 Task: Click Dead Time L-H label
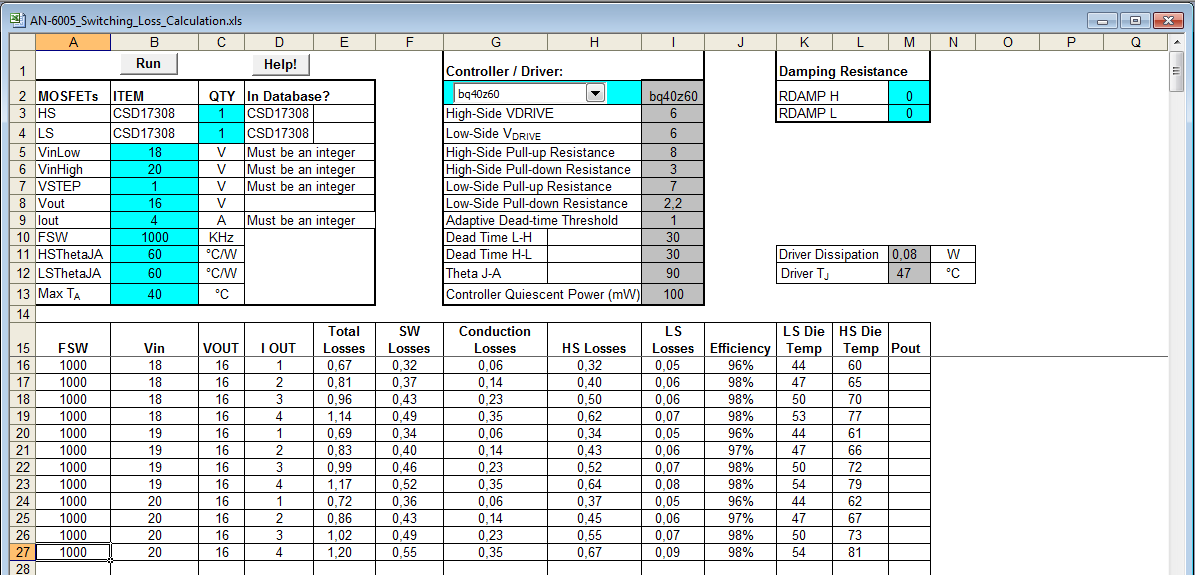(487, 237)
